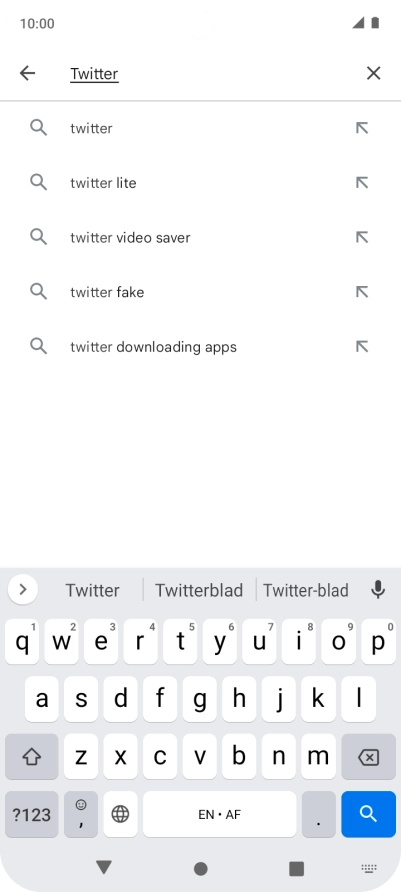The image size is (401, 892).
Task: Fill search with 'twitter lite' using its arrow
Action: 362,183
